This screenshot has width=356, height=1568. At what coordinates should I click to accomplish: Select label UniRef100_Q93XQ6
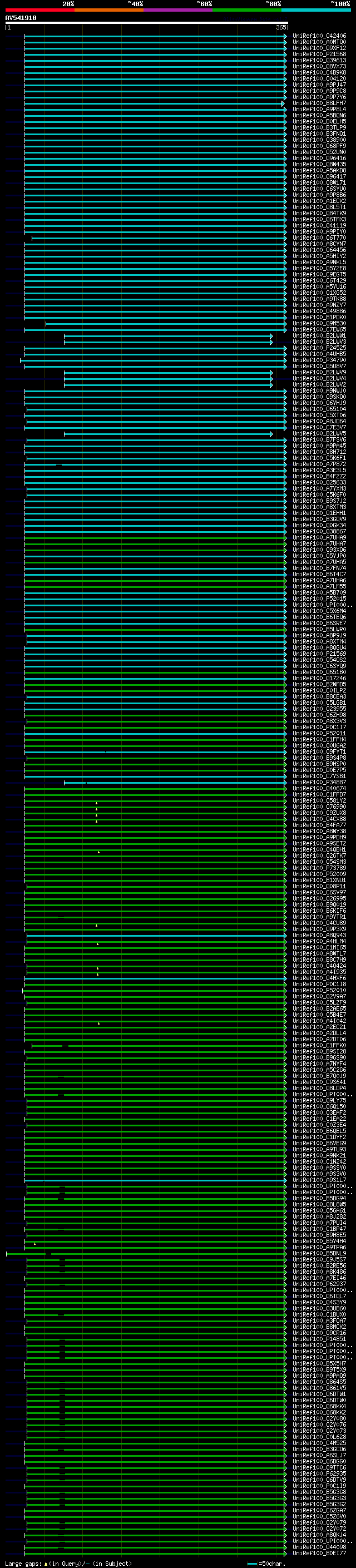coord(319,550)
